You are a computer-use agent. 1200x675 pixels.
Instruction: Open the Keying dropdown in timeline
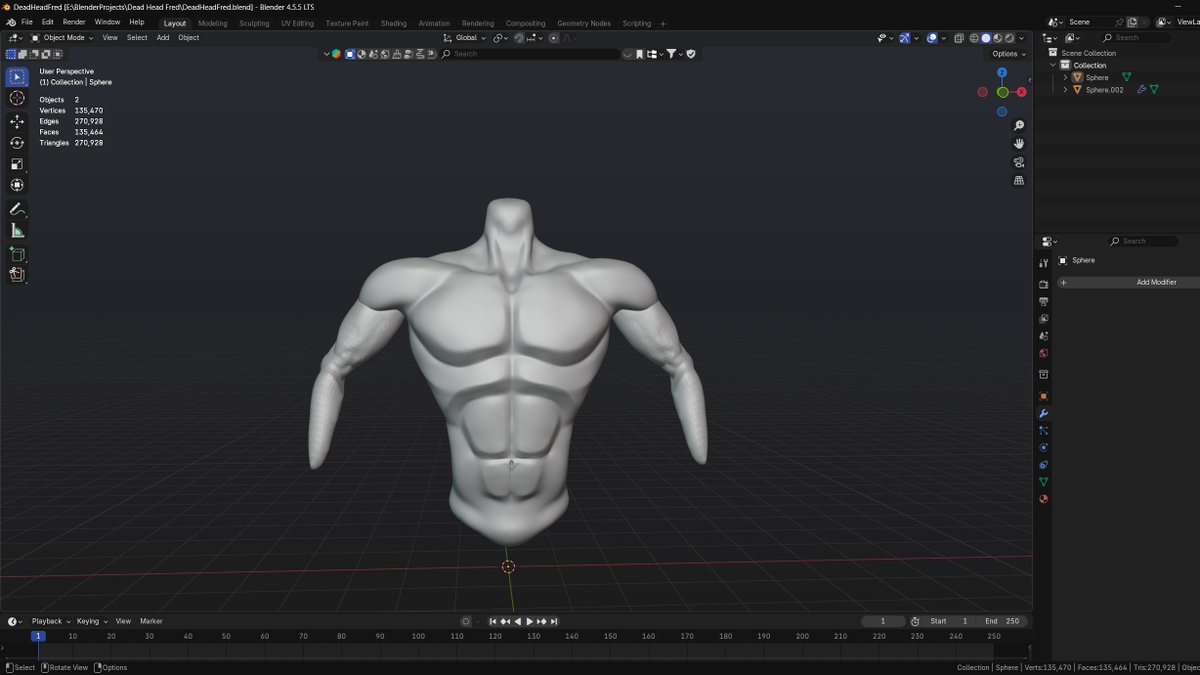pyautogui.click(x=92, y=621)
